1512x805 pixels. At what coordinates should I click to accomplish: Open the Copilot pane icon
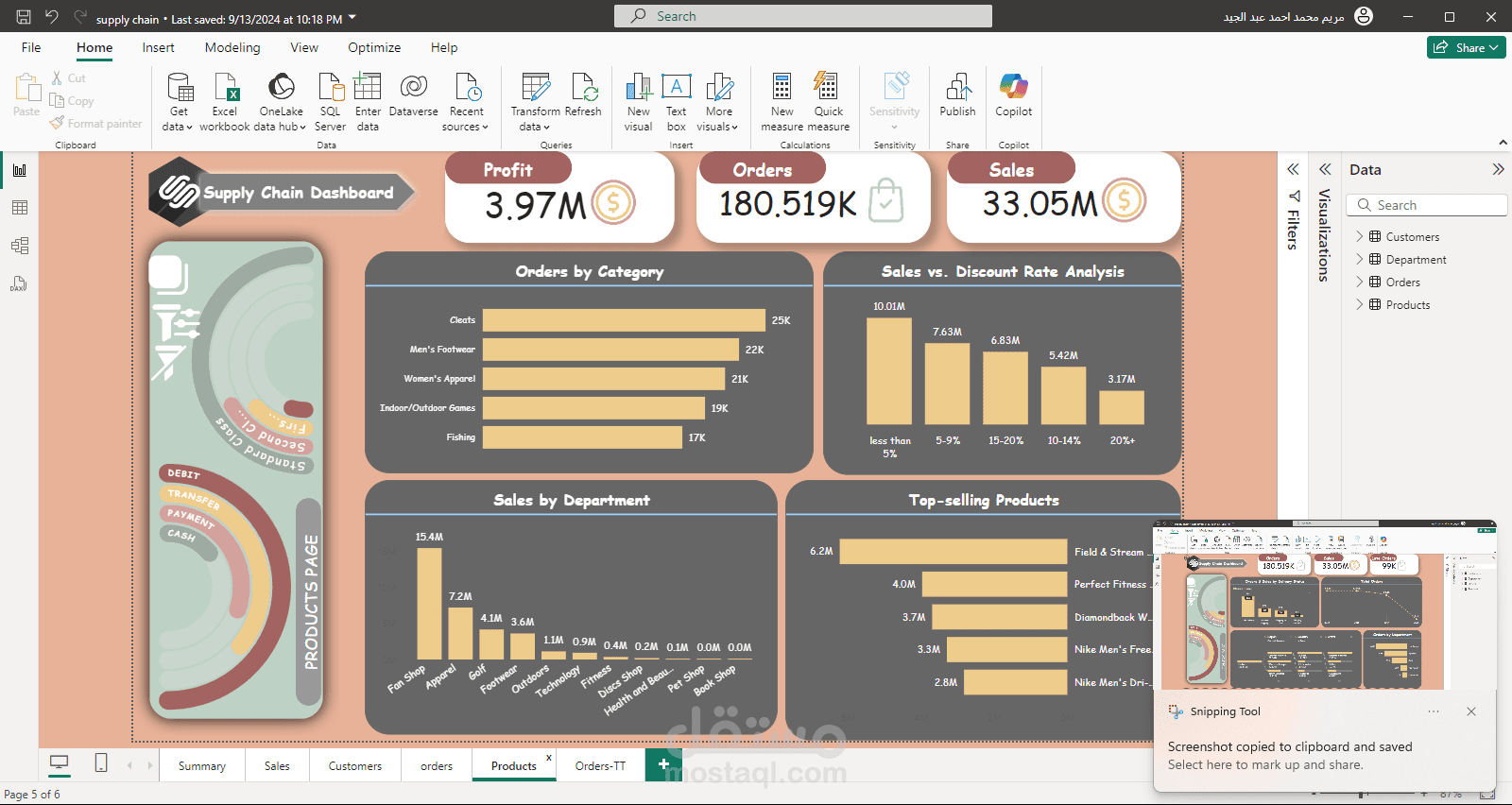(1013, 87)
